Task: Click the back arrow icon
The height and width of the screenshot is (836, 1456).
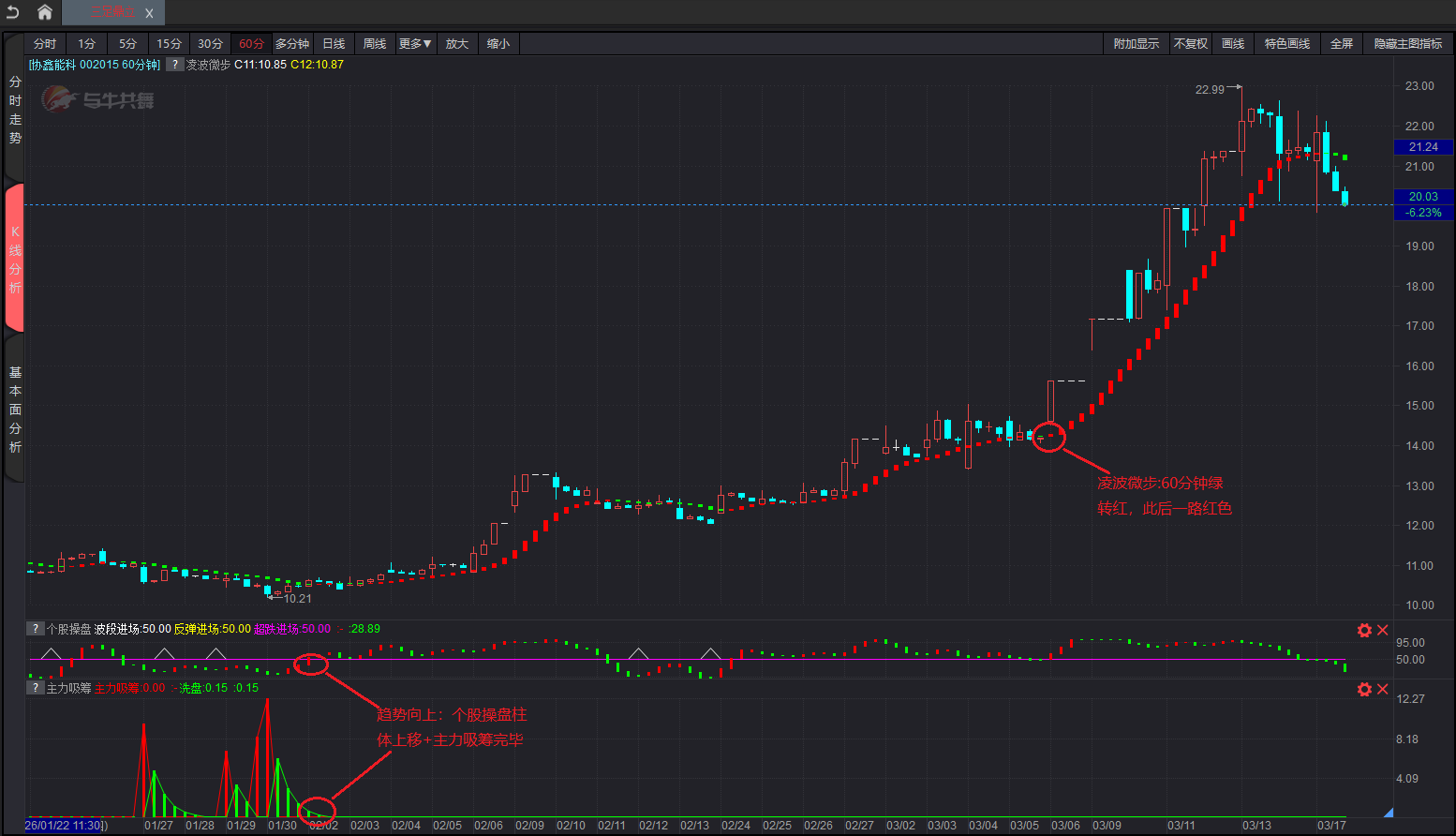Action: point(12,12)
